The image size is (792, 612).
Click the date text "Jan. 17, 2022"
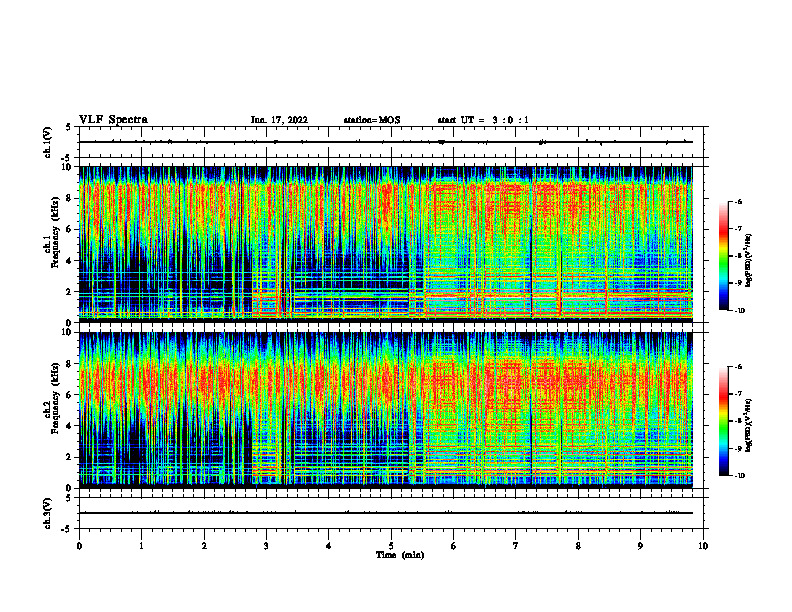tap(279, 120)
